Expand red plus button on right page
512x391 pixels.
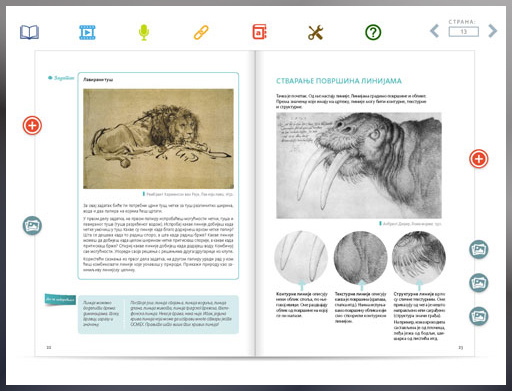[479, 159]
